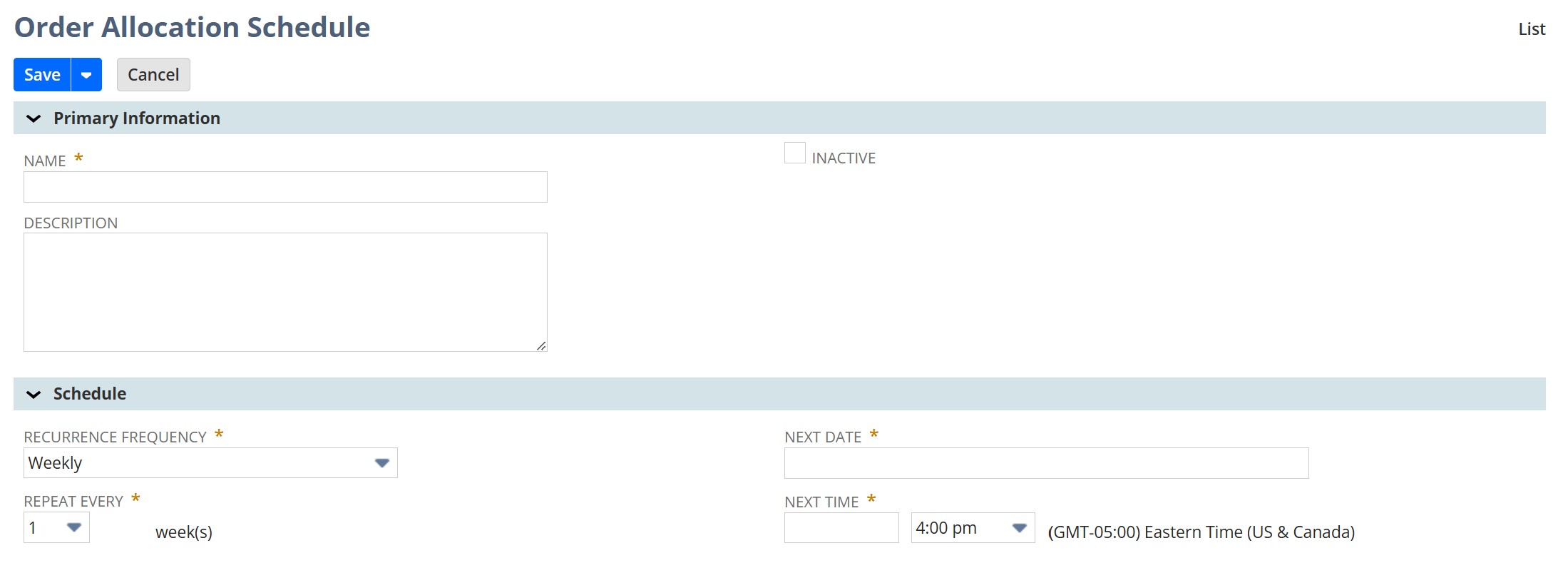1568x563 pixels.
Task: Open the Weekly recurrence frequency dropdown
Action: 200,463
